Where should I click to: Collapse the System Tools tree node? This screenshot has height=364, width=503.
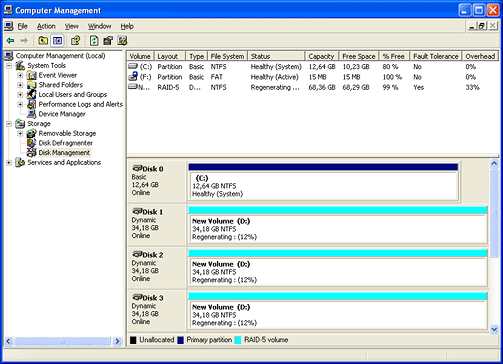9,66
